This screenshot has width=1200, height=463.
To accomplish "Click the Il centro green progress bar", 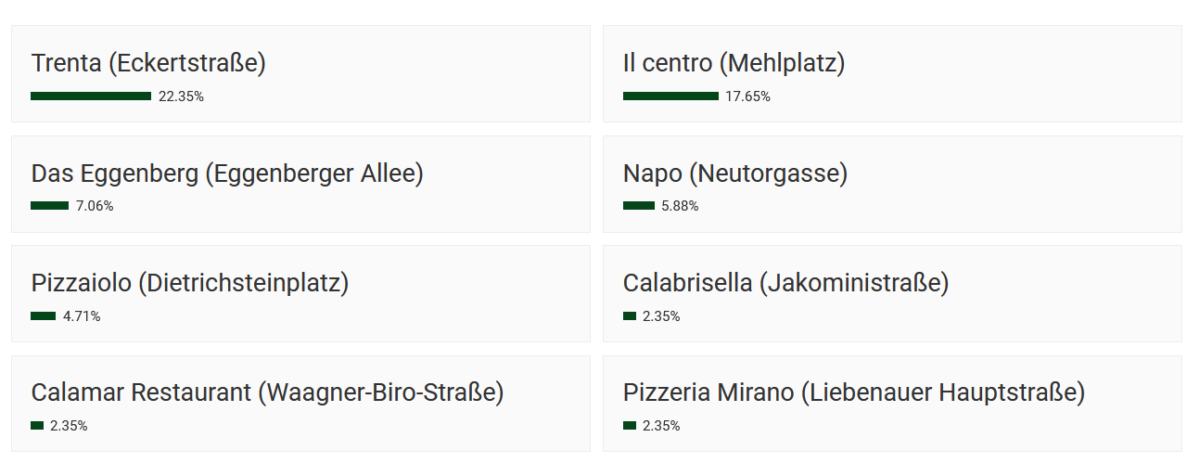I will 670,96.
